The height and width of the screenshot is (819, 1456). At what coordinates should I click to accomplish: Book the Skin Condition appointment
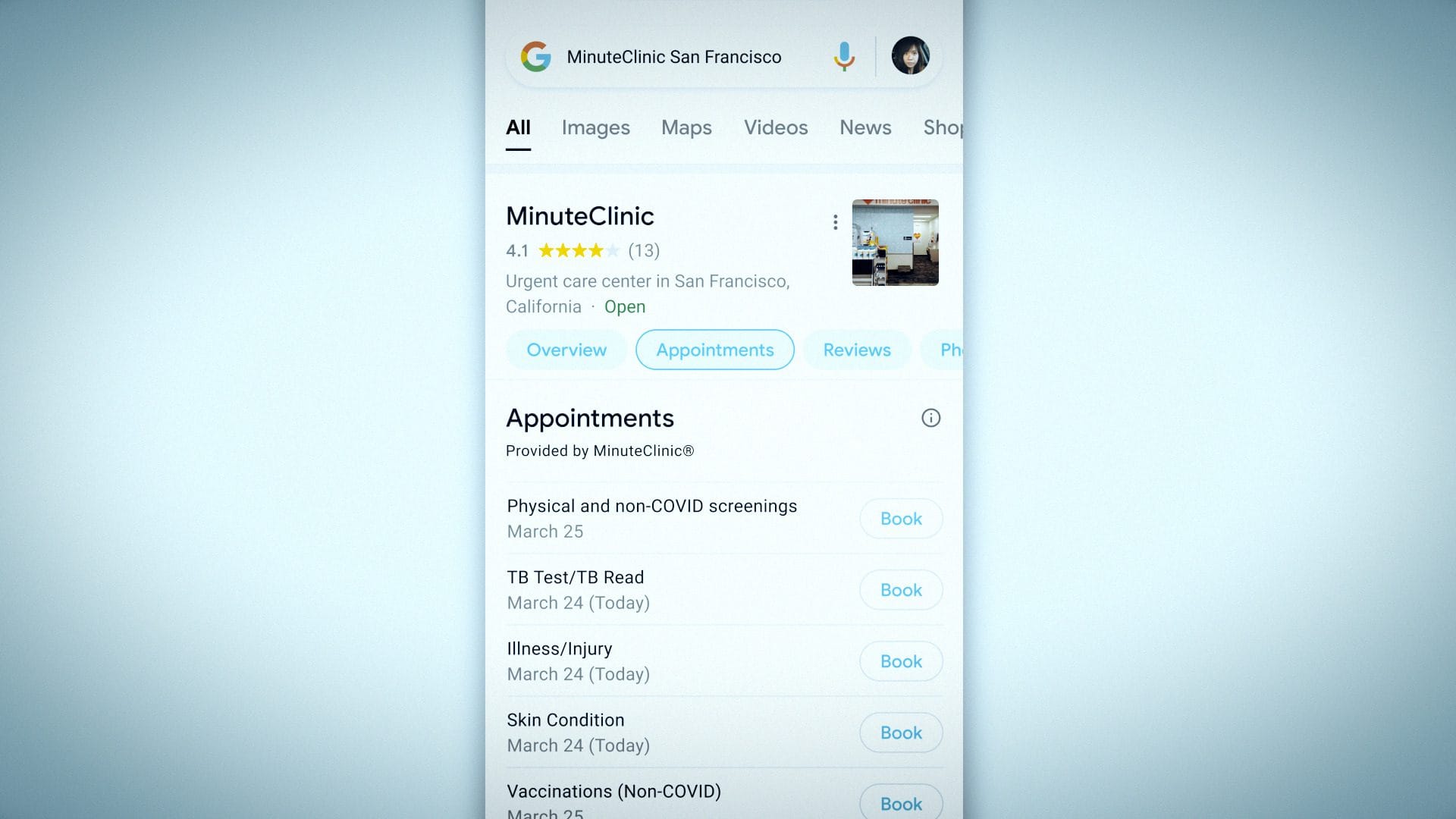[900, 732]
